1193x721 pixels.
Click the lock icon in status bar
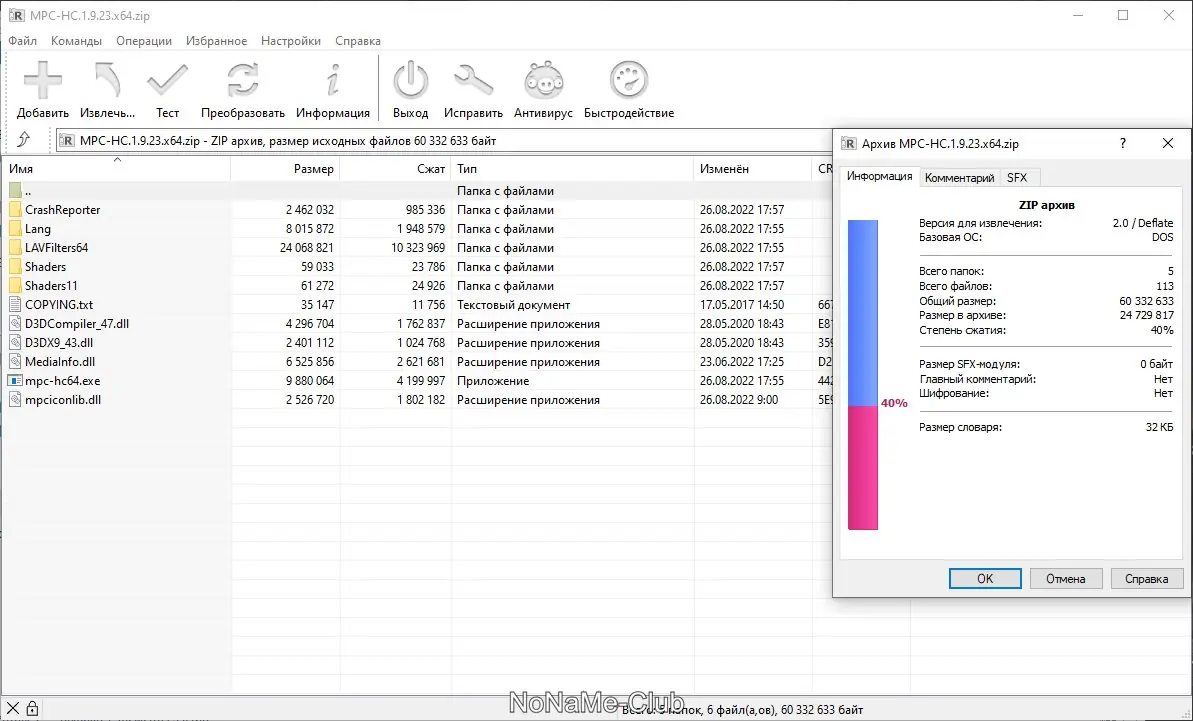point(33,708)
